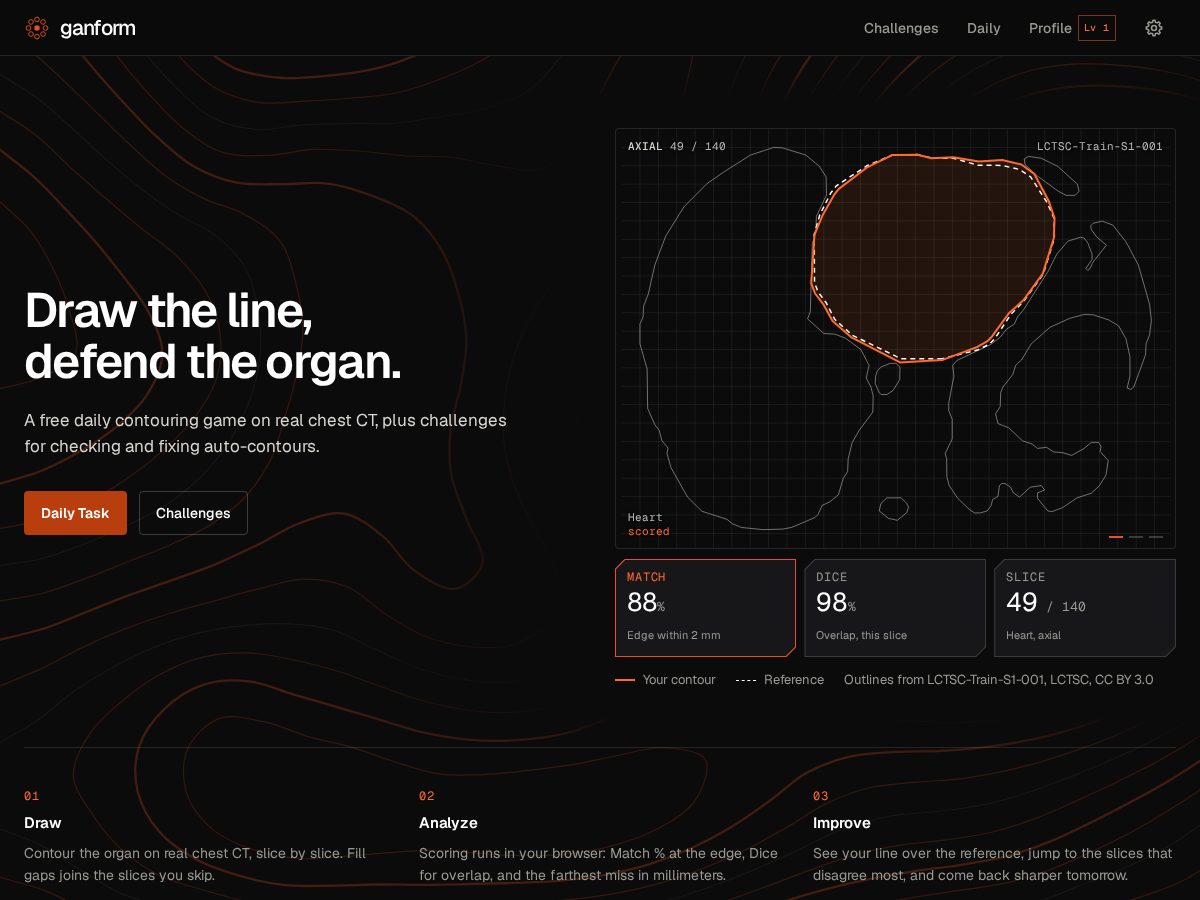Click the ganform wordmark text

click(x=97, y=28)
